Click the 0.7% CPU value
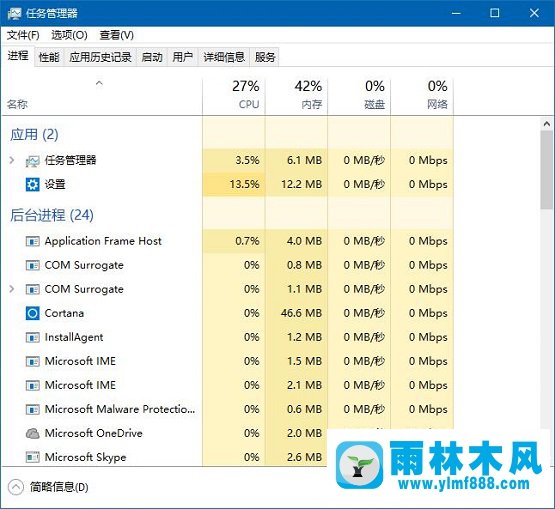Image resolution: width=555 pixels, height=509 pixels. [247, 241]
